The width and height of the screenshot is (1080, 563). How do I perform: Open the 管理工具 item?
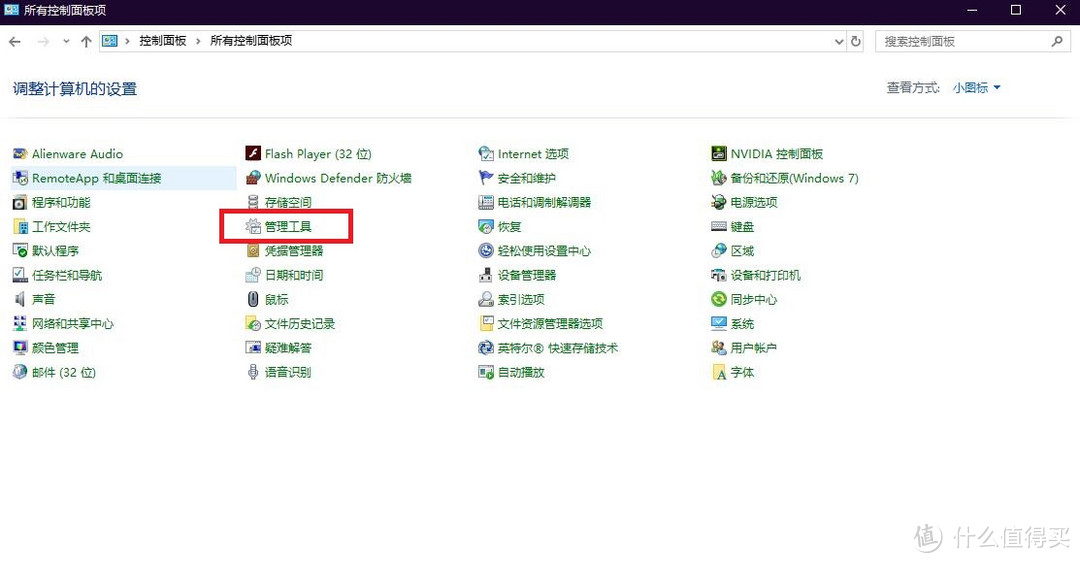(288, 227)
